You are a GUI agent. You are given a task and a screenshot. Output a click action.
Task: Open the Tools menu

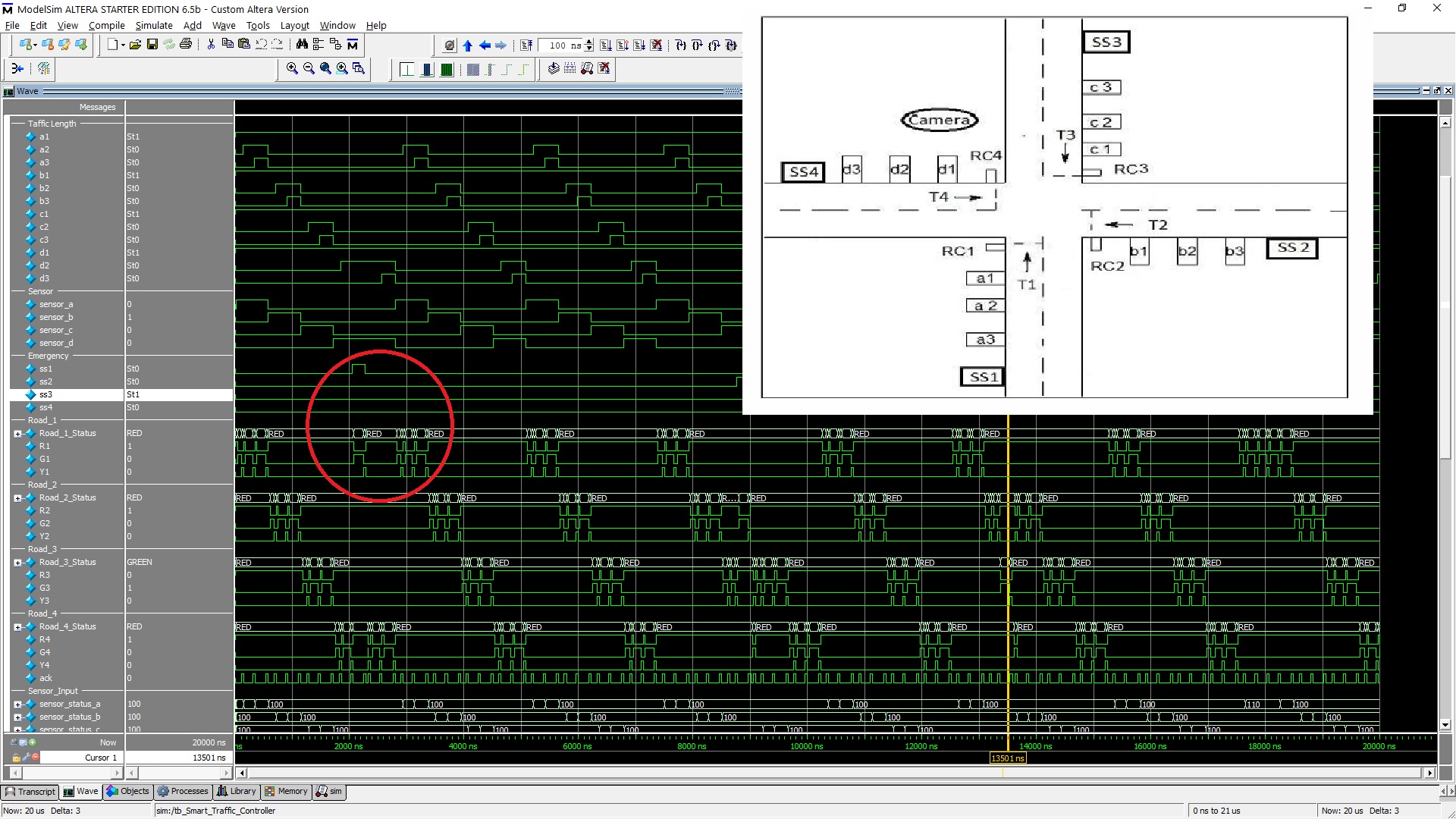(258, 25)
